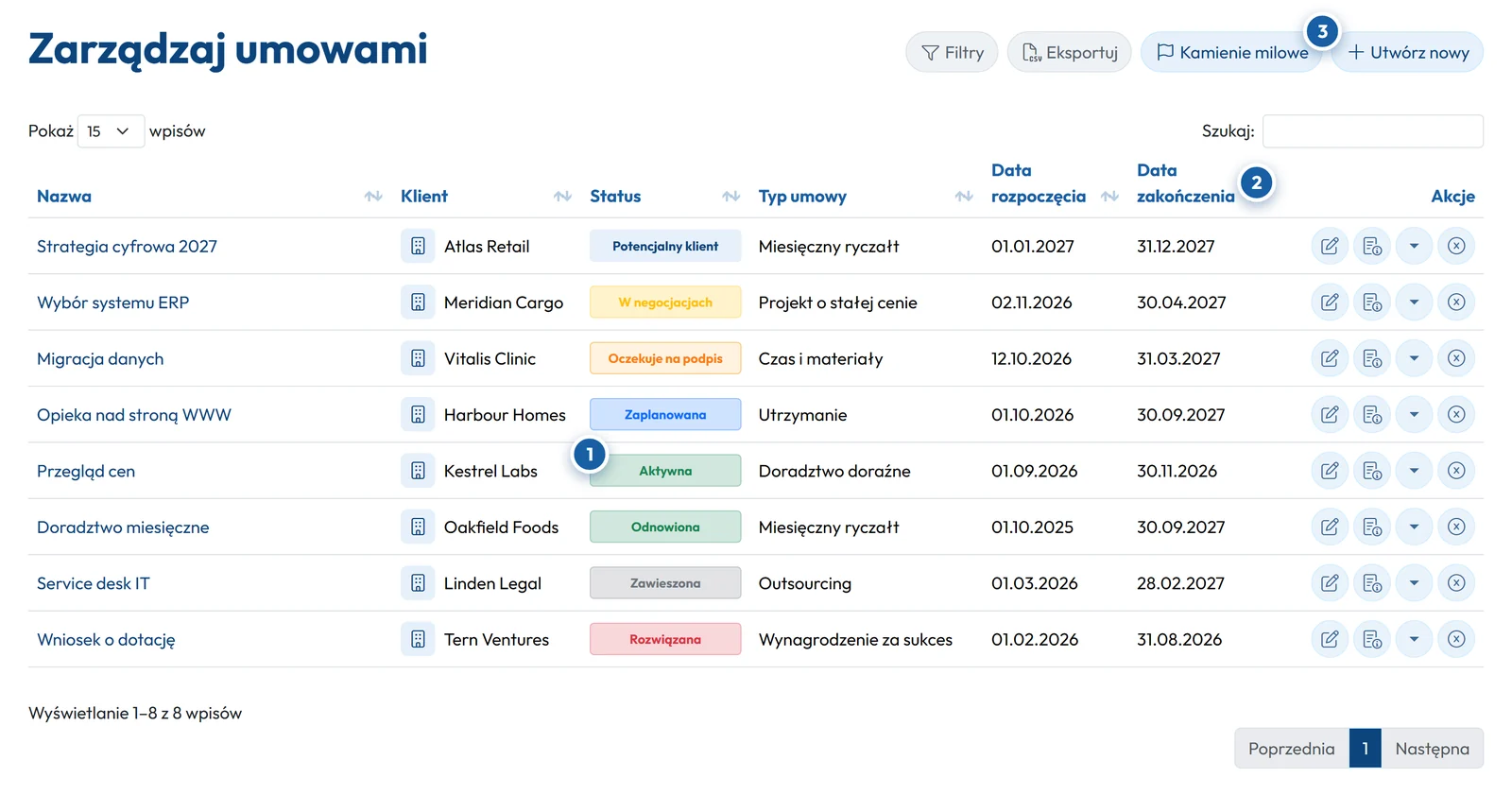
Task: Click Eksportuj CSV button
Action: (1069, 52)
